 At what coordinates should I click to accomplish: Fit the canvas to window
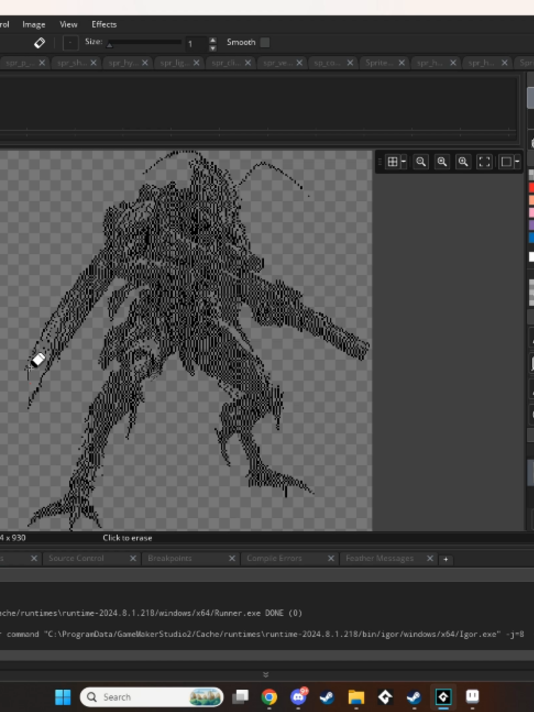485,162
